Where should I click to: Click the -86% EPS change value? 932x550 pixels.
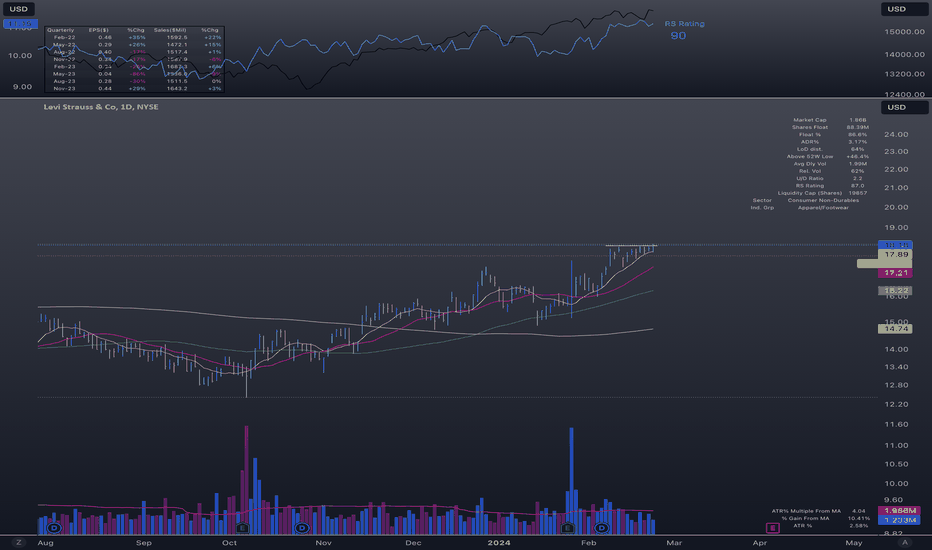coord(137,74)
